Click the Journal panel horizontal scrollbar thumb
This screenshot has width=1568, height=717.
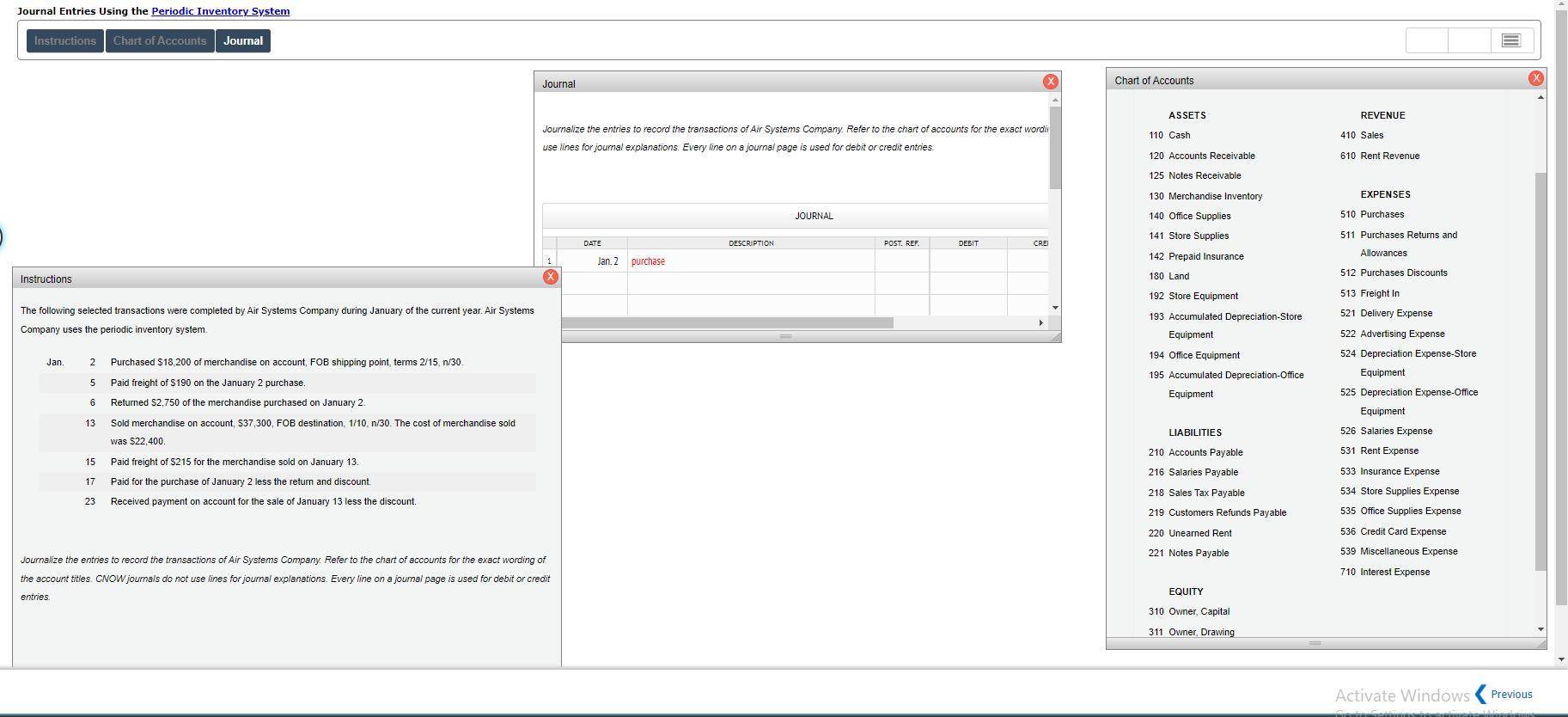[727, 323]
